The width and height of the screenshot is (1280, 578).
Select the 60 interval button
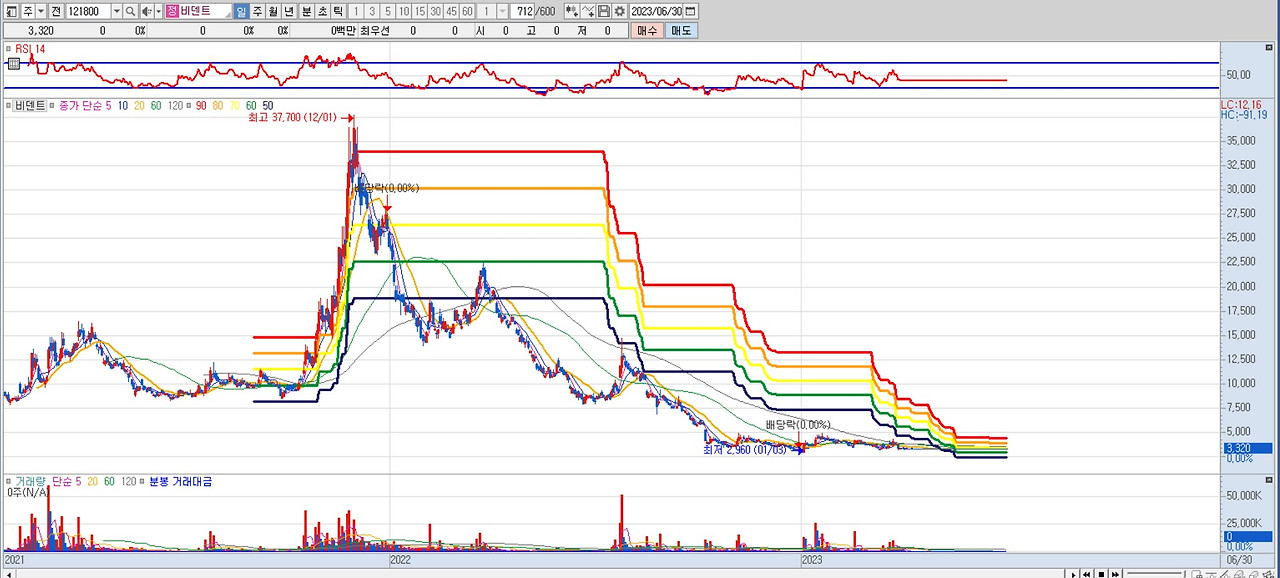[467, 11]
